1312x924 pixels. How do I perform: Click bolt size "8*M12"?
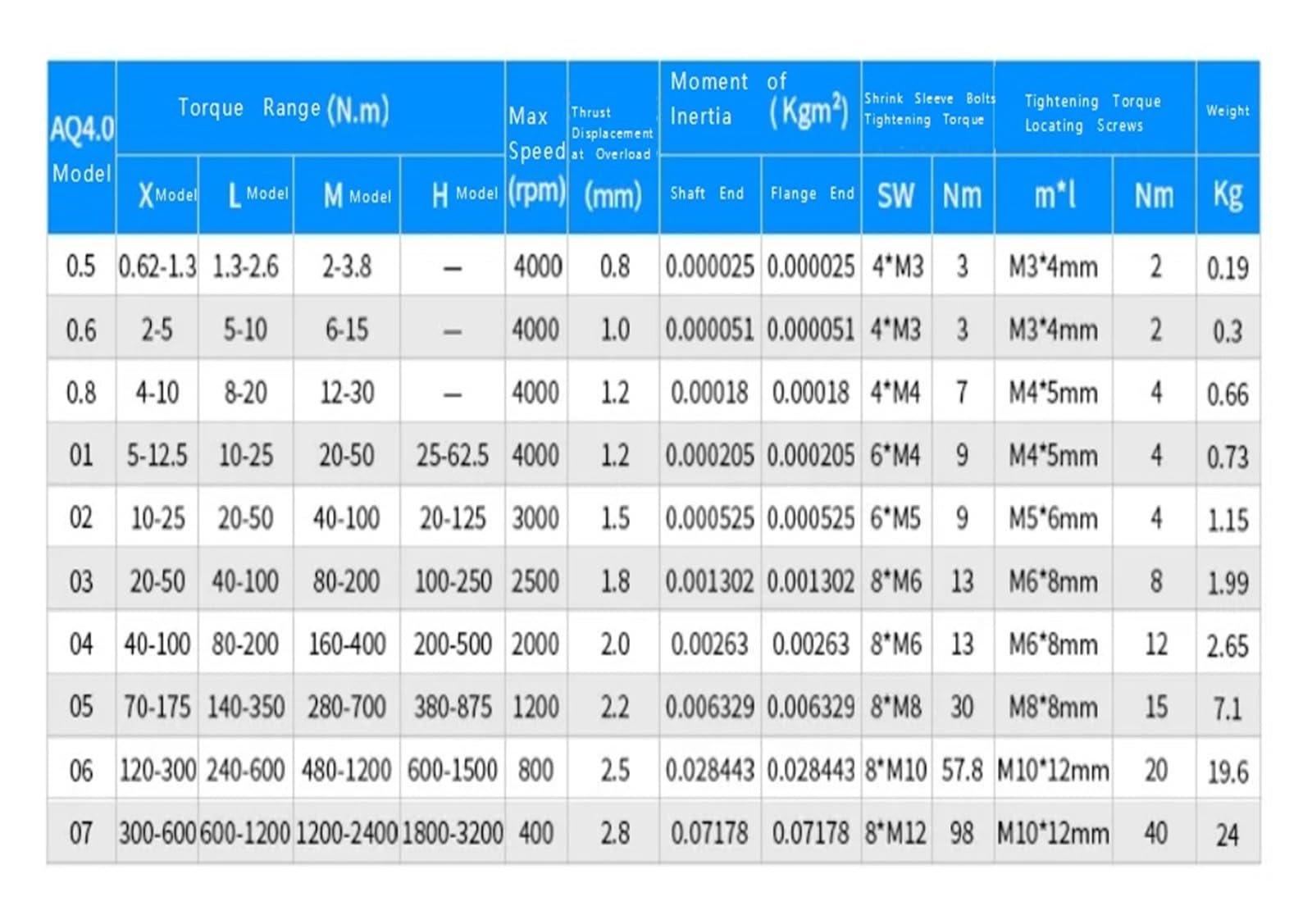[895, 834]
